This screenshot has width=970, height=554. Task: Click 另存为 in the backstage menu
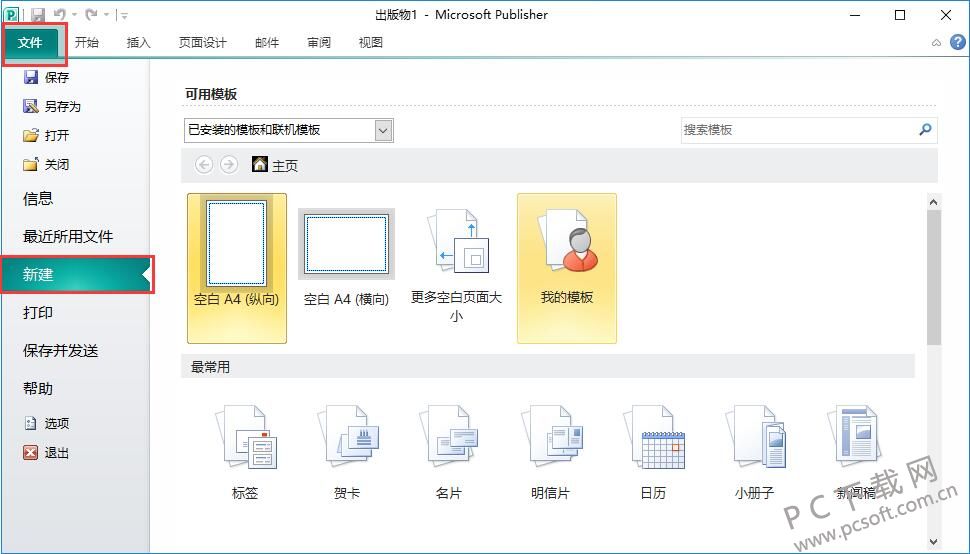pyautogui.click(x=52, y=106)
